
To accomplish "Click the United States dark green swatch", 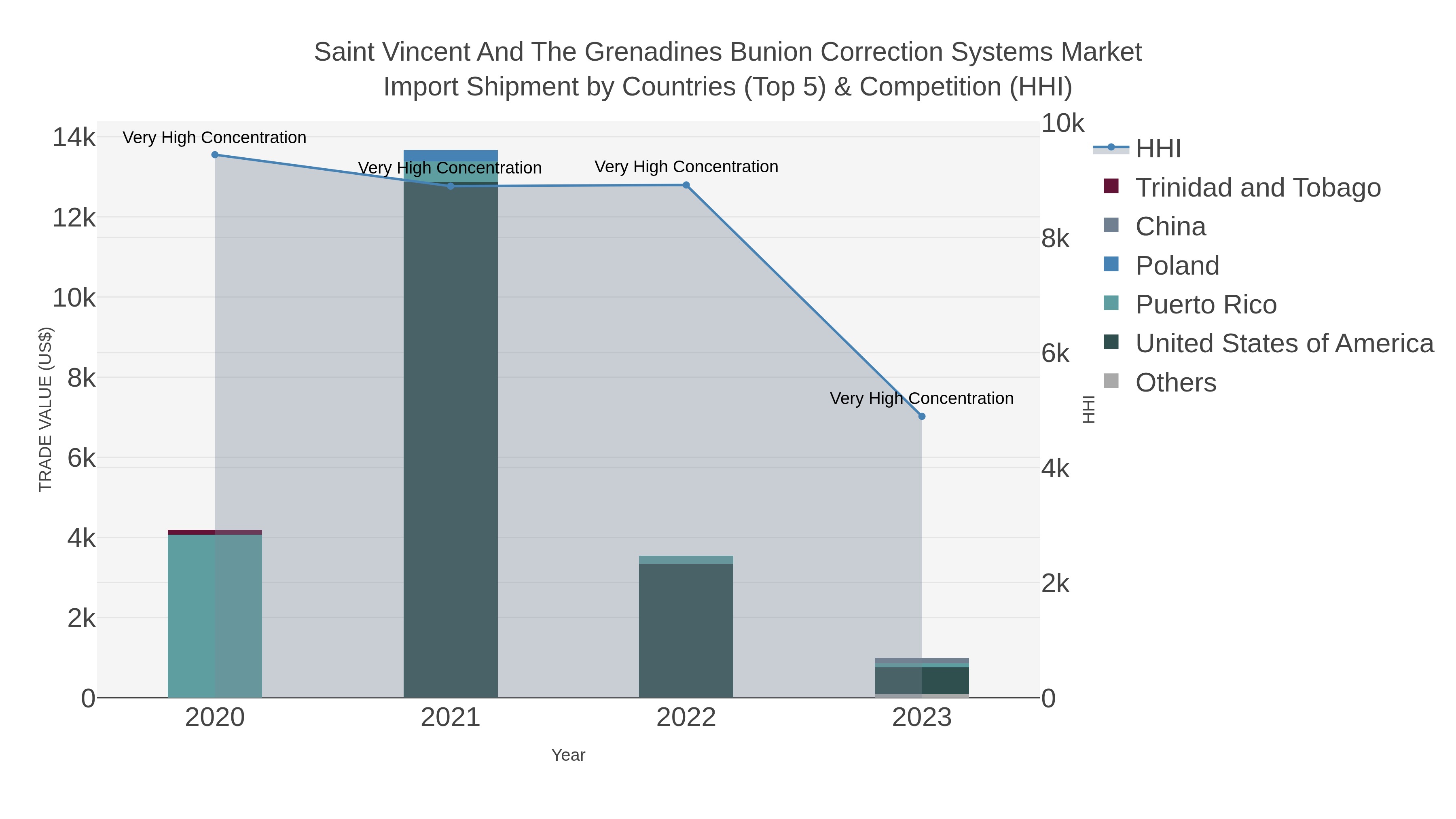I will pos(1111,342).
